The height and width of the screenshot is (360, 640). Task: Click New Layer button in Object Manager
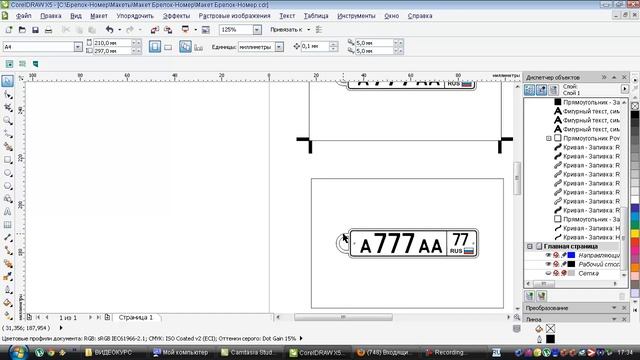[530, 296]
